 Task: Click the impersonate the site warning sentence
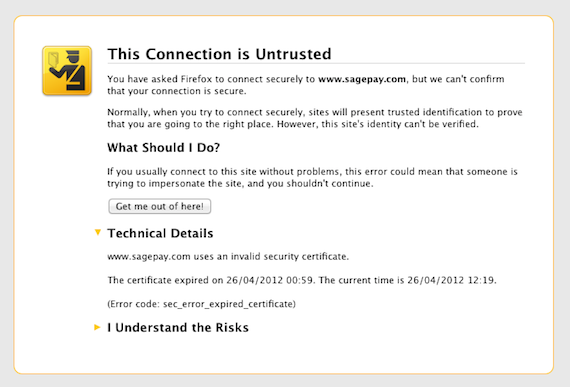click(312, 177)
